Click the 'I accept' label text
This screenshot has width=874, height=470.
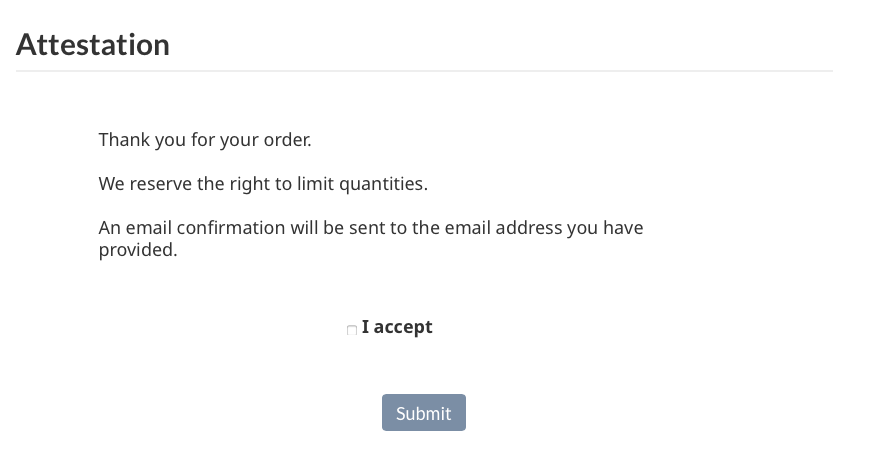coord(397,327)
